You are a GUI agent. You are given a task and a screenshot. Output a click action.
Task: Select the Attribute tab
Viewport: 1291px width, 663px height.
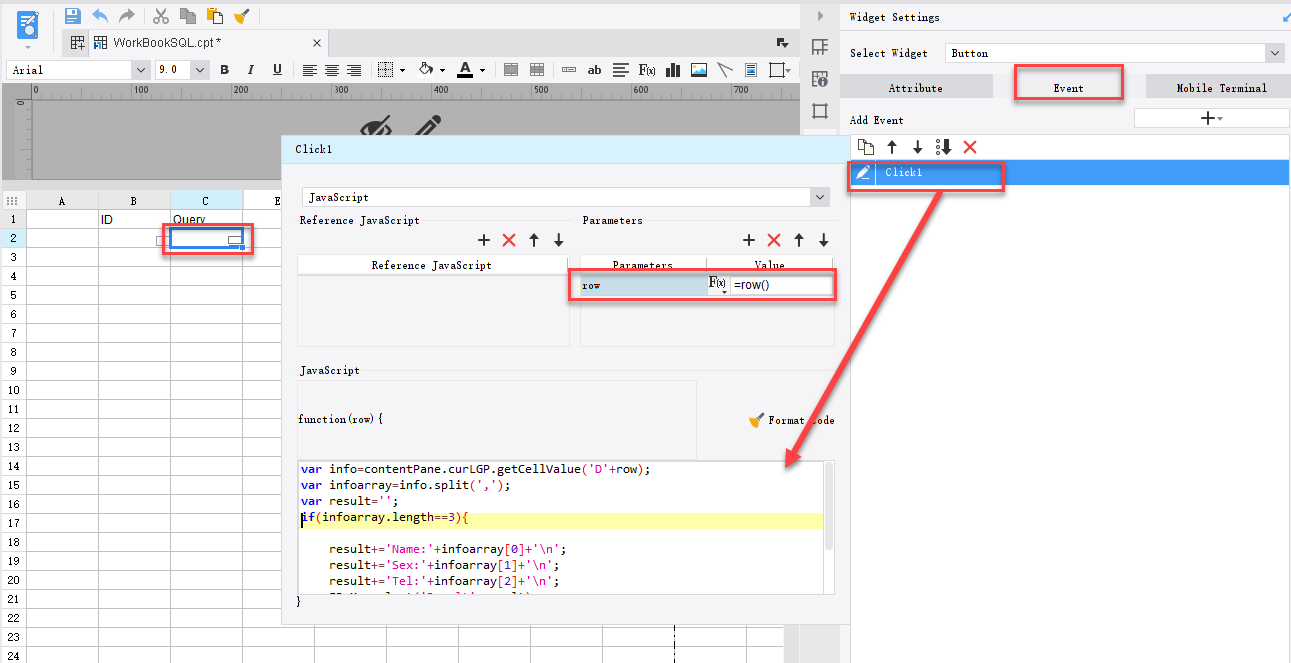pos(916,86)
